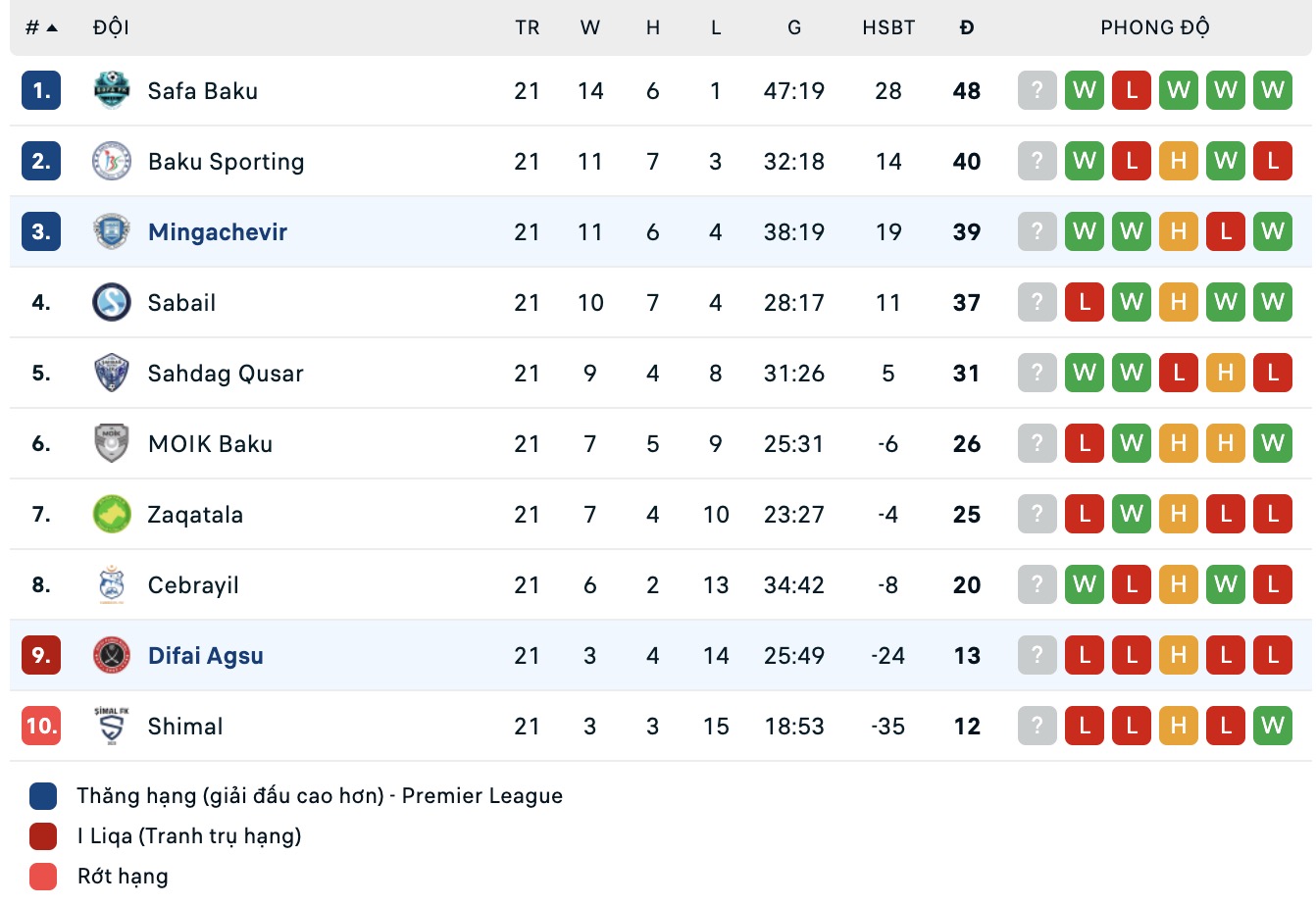Screen dimensions: 1316x906
Task: Click the Sabail team logo
Action: coord(112,302)
